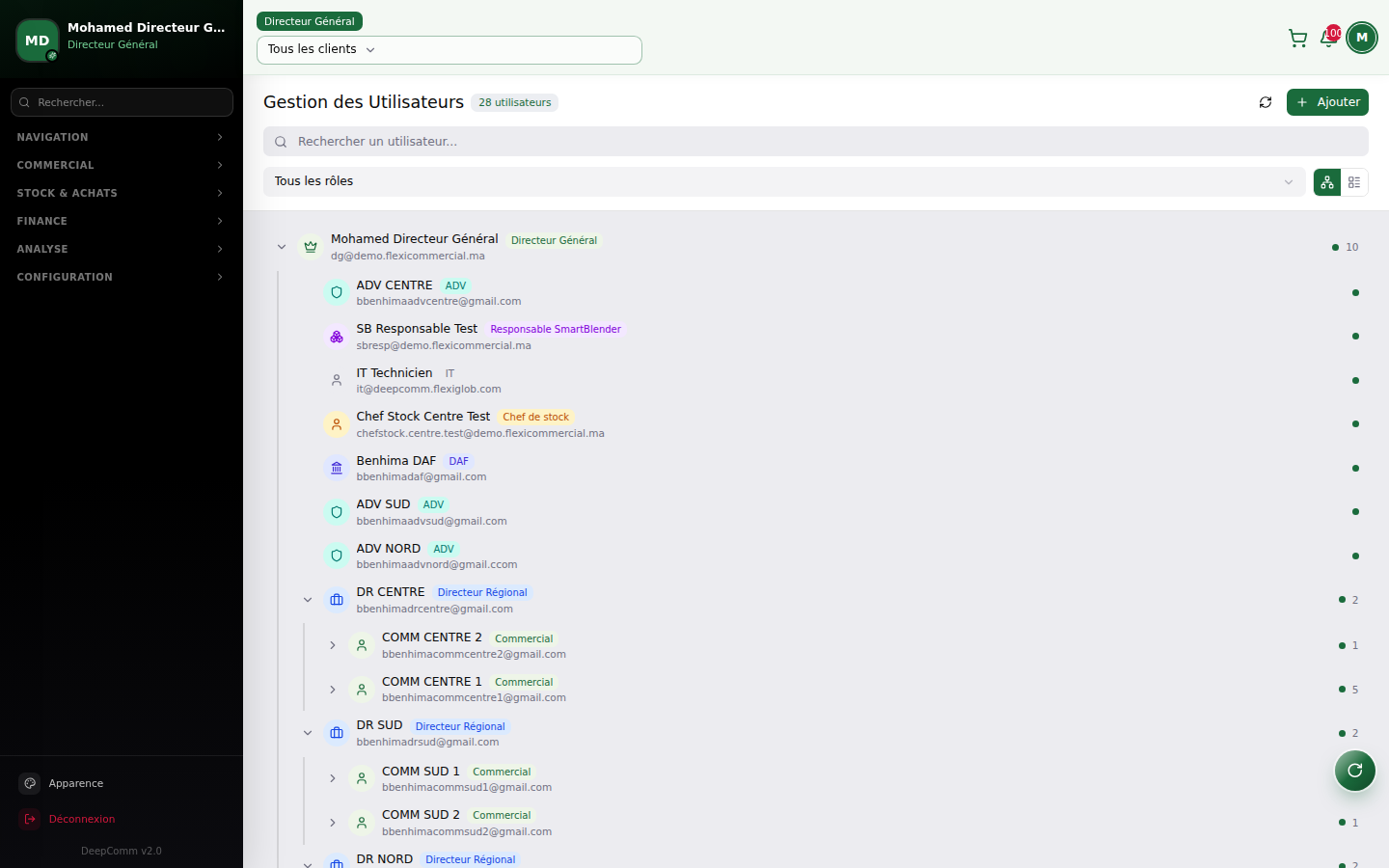Expand the CONFIGURATION menu section

pos(122,277)
